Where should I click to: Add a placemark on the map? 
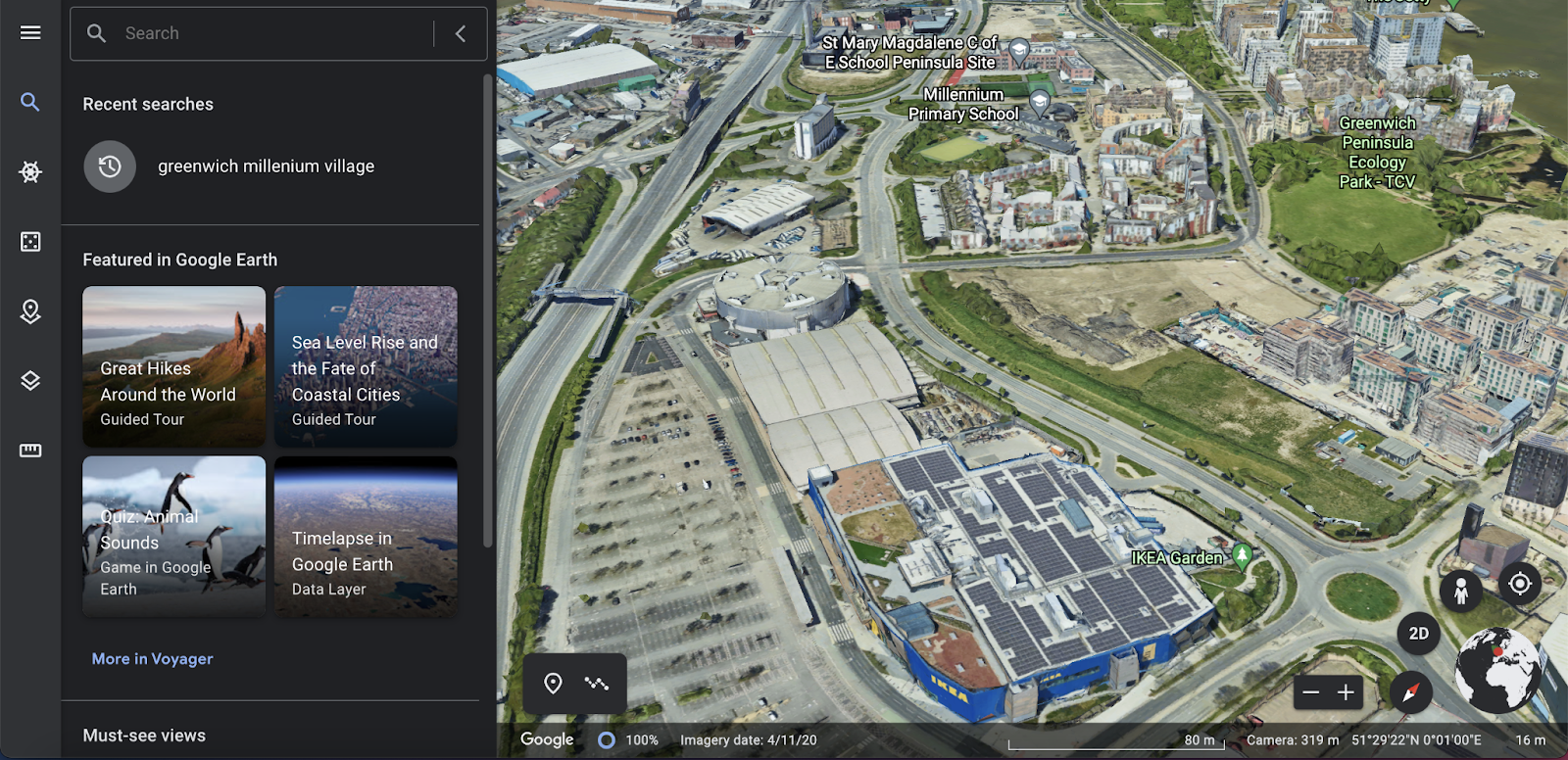click(x=553, y=684)
